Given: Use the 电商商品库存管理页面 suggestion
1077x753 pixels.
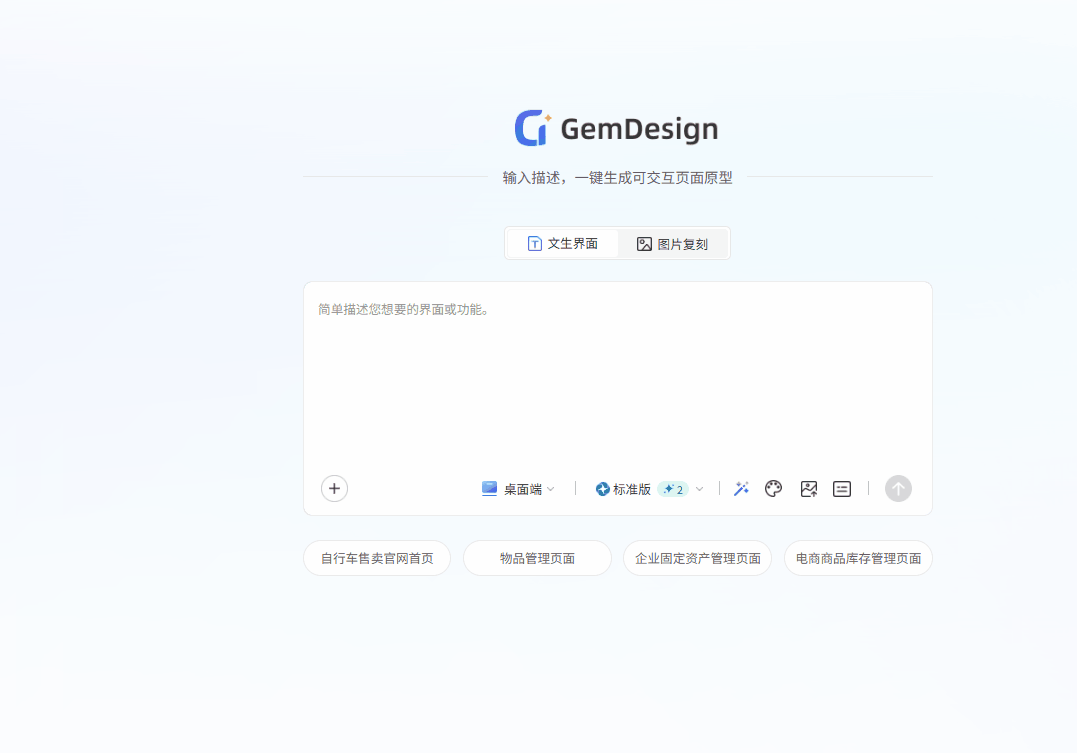Looking at the screenshot, I should tap(858, 558).
